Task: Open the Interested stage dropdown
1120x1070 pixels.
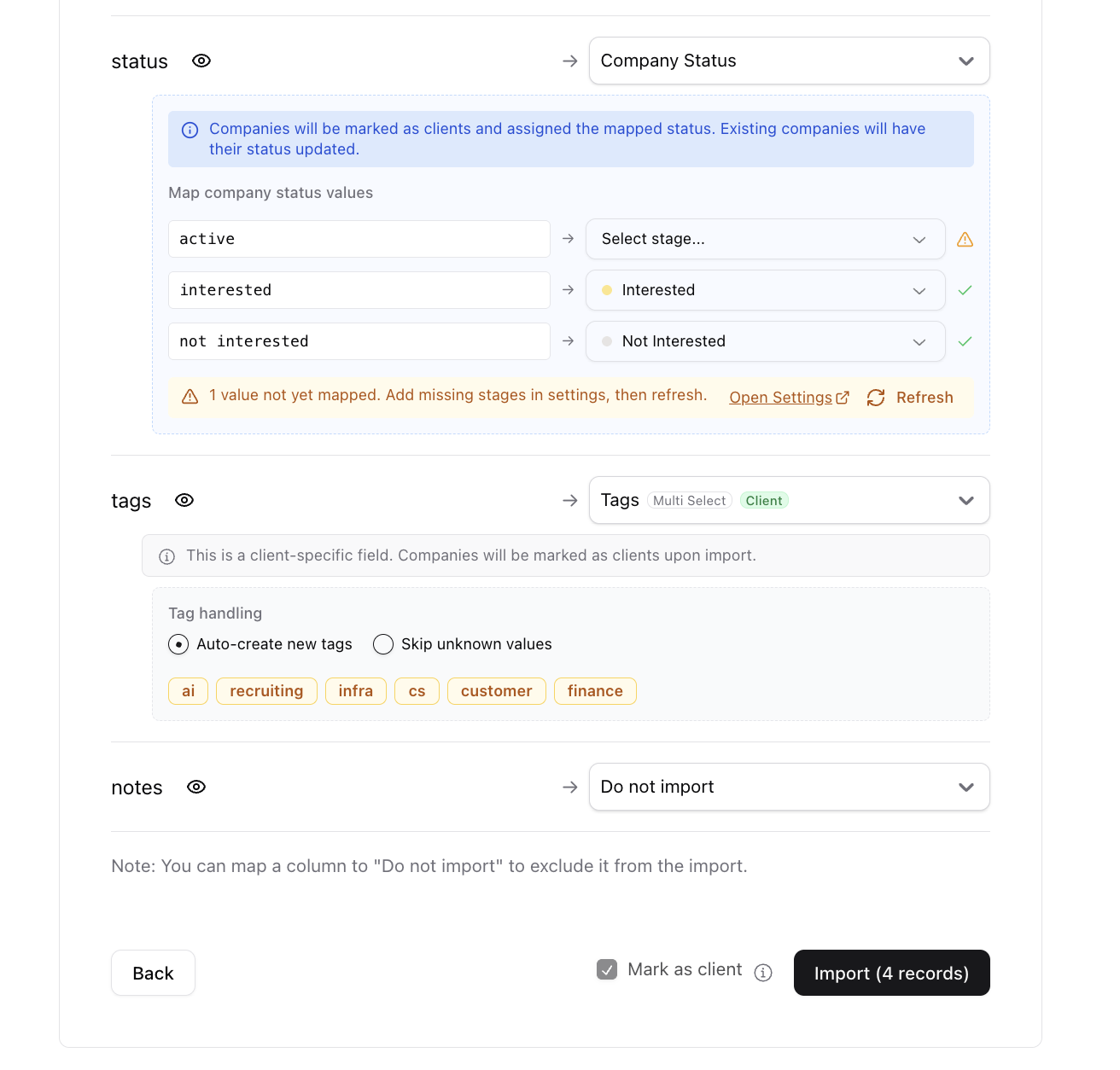Action: tap(765, 290)
